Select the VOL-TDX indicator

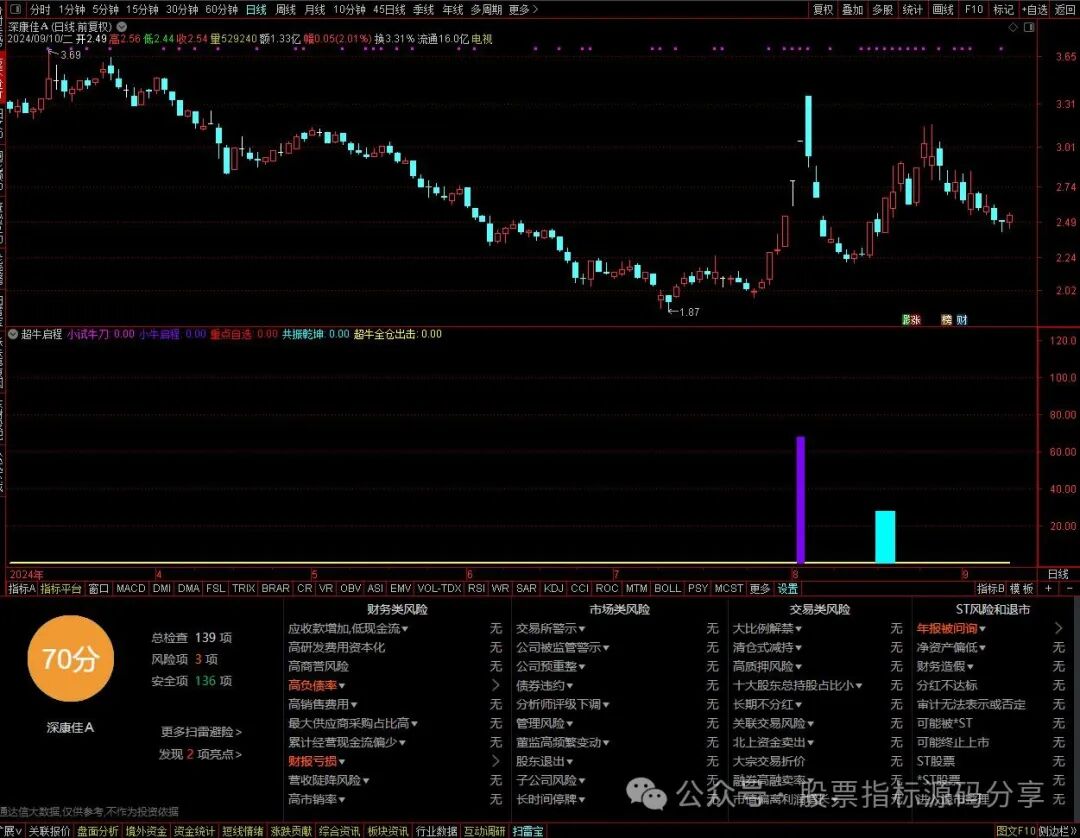point(439,589)
